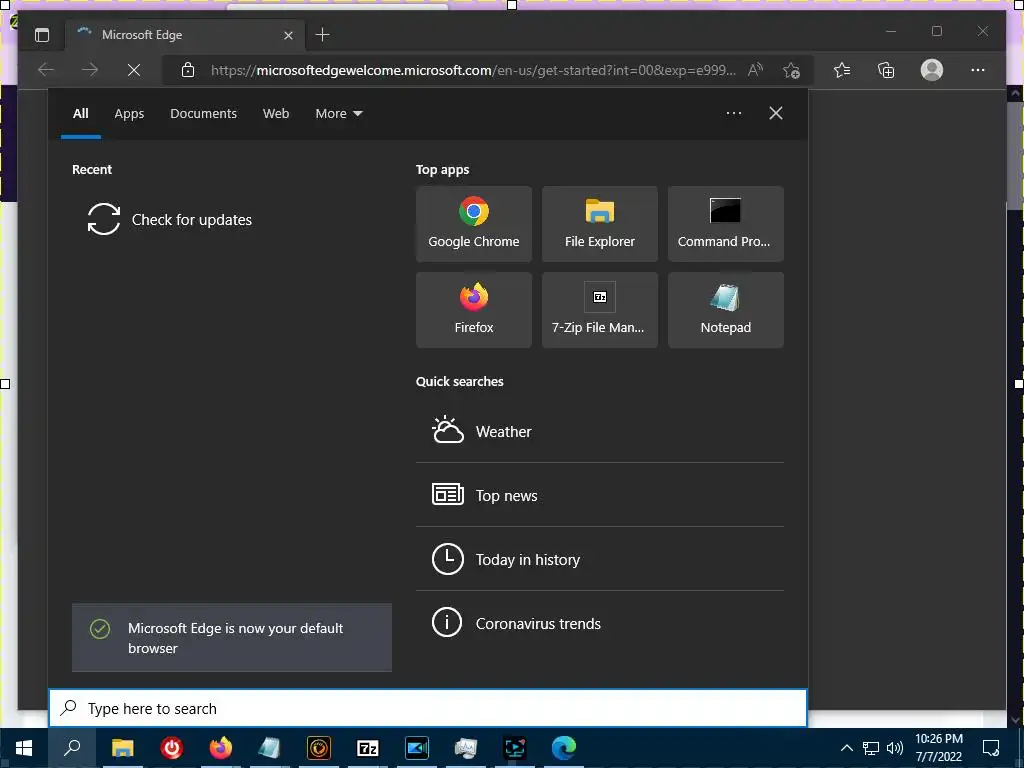Screen dimensions: 1024x768
Task: Open Edge profile avatar
Action: (x=932, y=70)
